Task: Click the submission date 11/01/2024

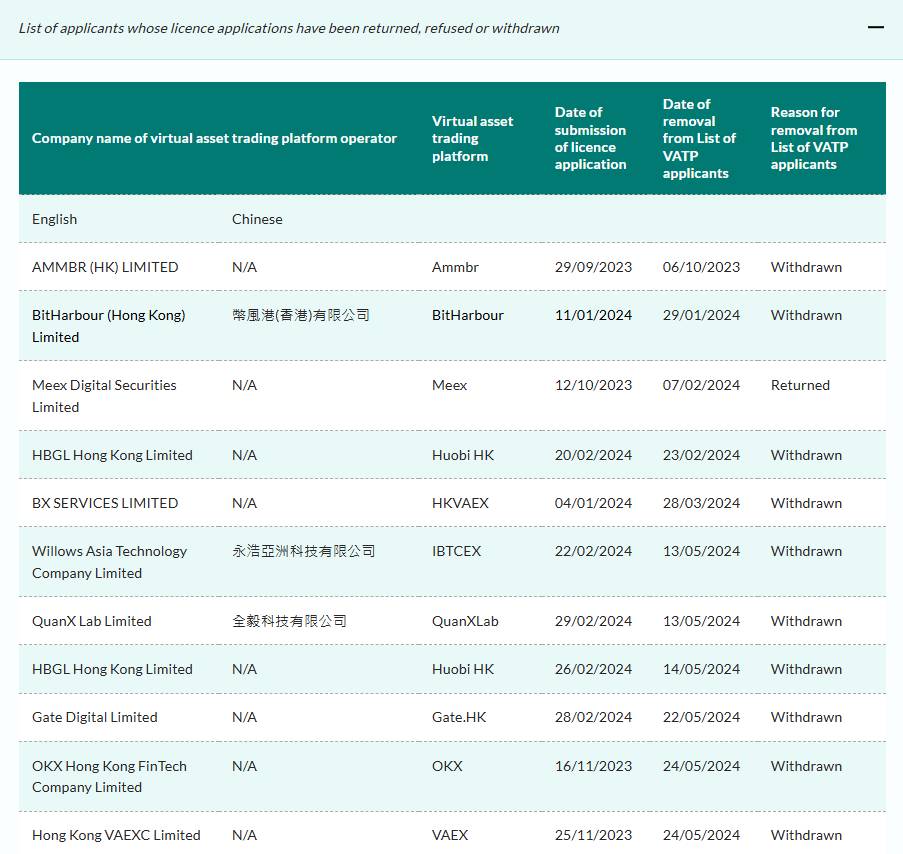Action: [x=593, y=315]
